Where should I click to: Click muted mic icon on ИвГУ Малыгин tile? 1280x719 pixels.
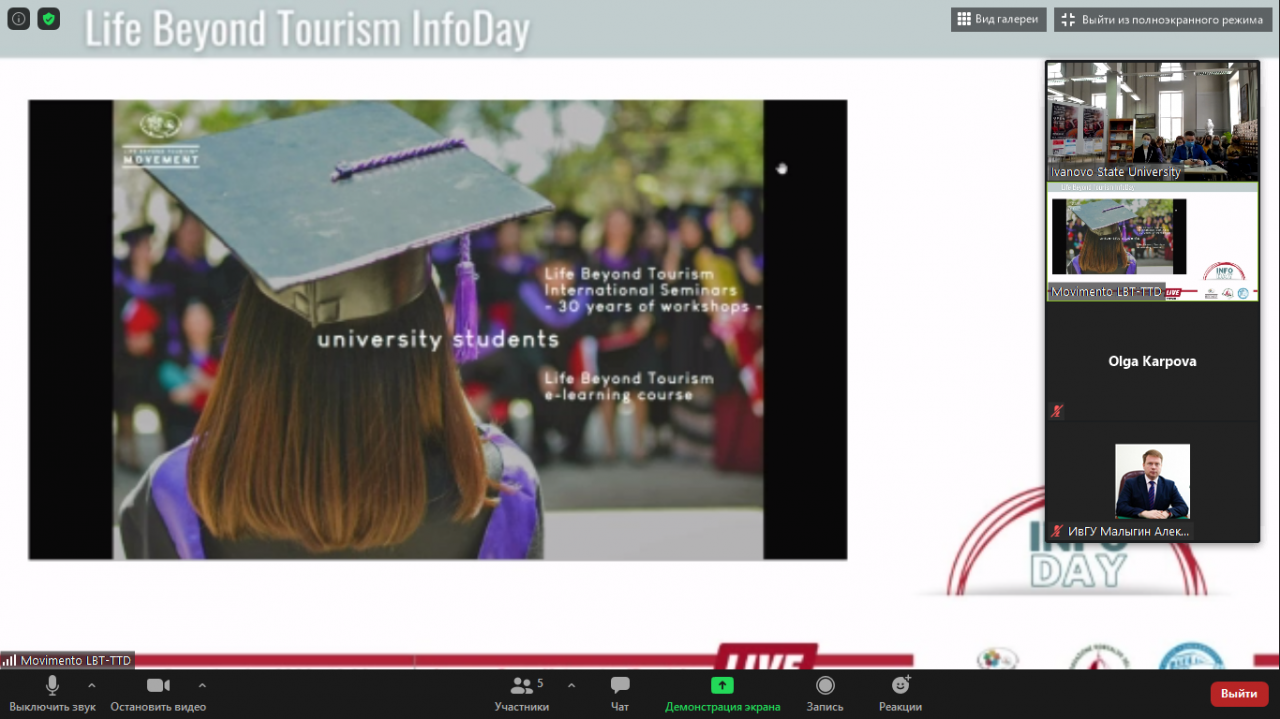tap(1057, 531)
